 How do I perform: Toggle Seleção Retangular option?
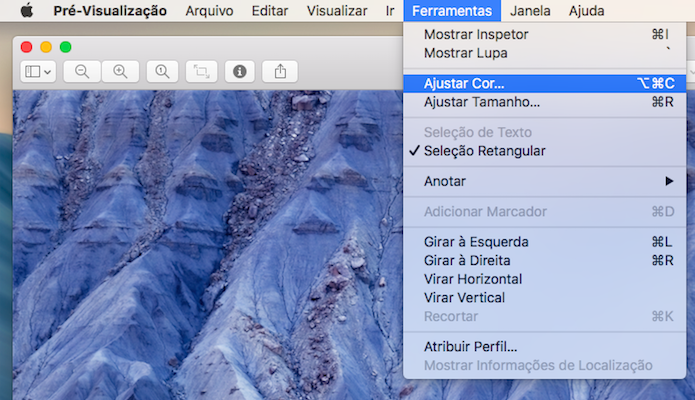pos(545,151)
